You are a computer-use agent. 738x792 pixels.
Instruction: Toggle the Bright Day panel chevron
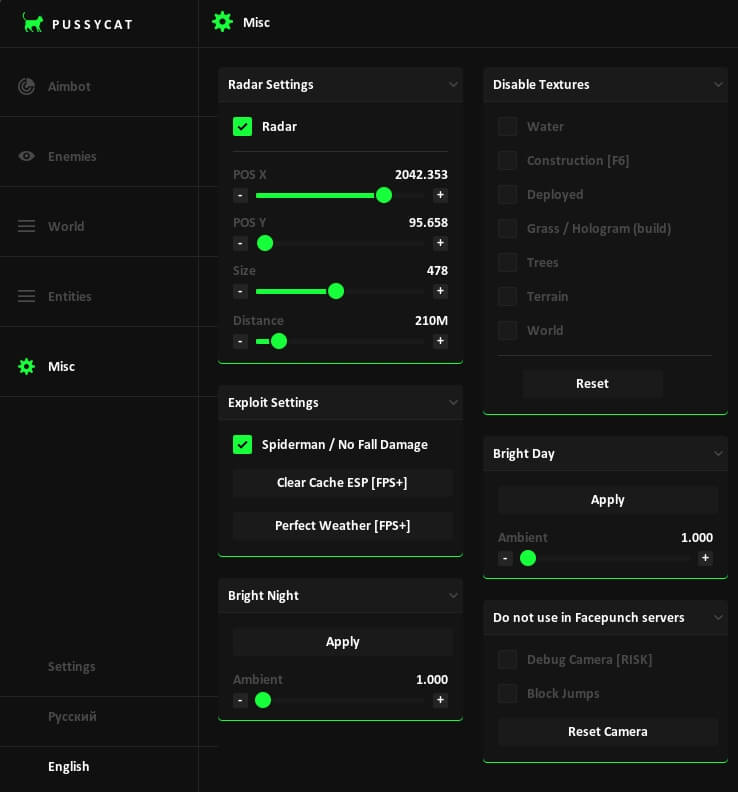pos(718,454)
